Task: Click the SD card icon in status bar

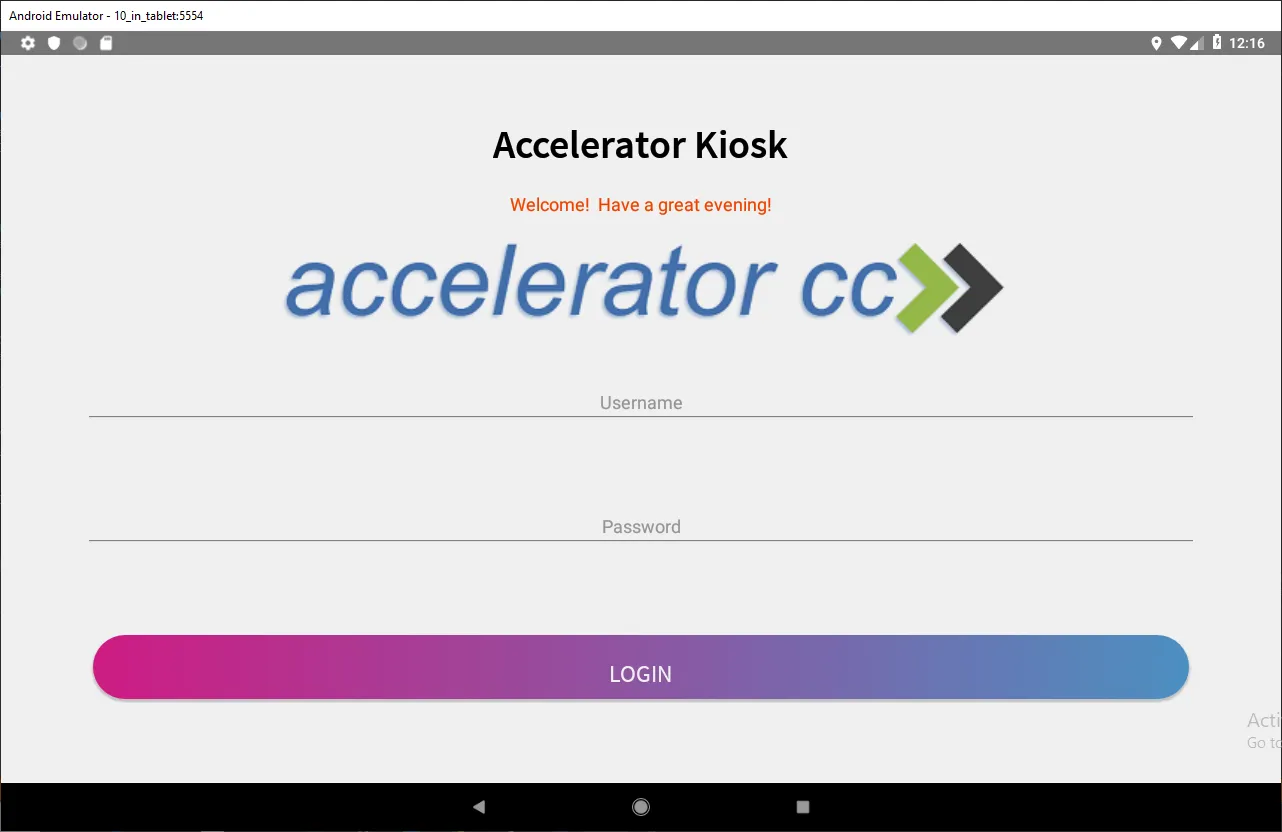Action: pos(106,43)
